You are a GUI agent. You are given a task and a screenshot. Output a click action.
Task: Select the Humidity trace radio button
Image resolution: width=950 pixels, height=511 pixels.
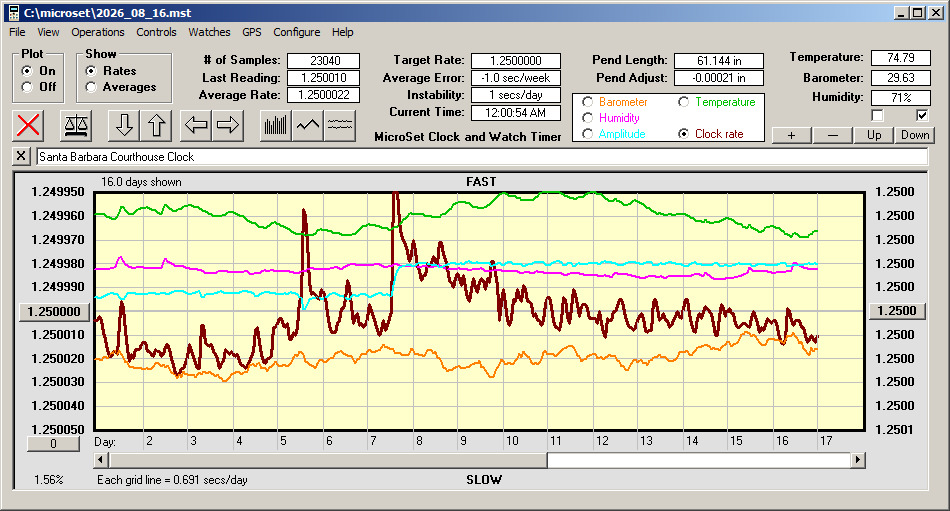click(587, 118)
